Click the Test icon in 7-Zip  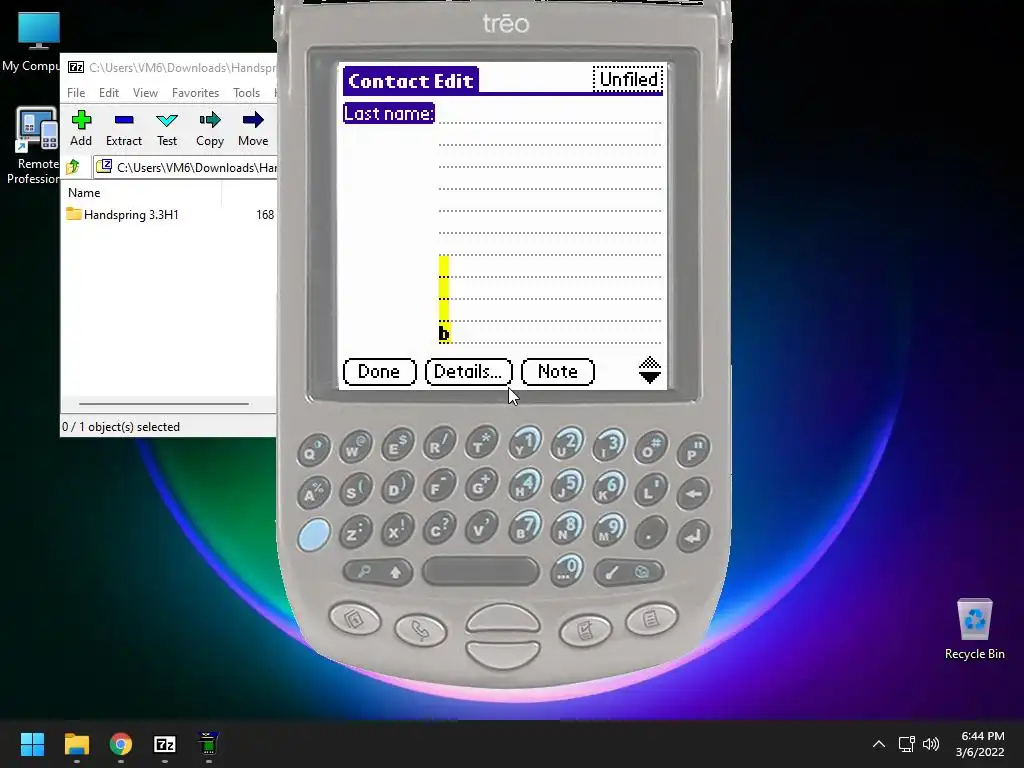(167, 128)
